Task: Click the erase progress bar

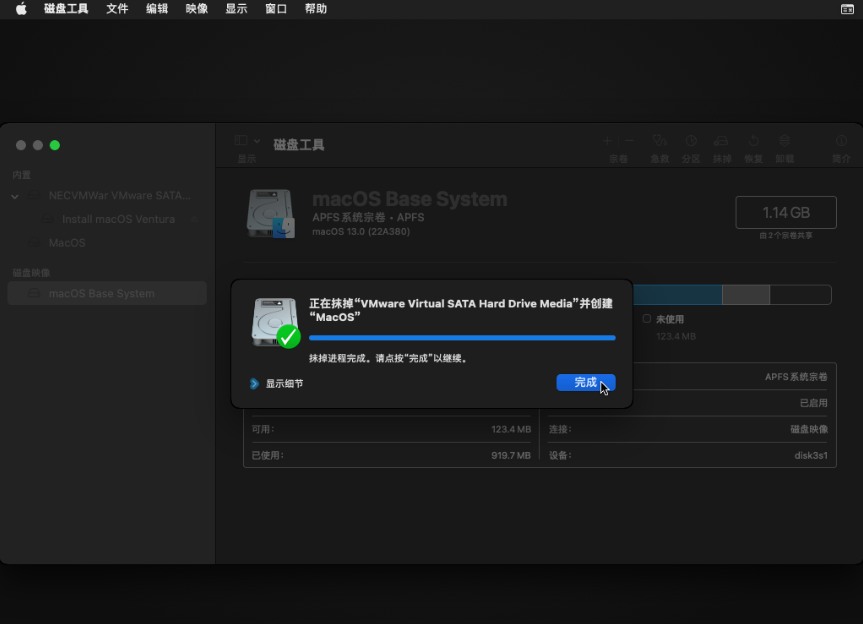Action: (x=462, y=338)
